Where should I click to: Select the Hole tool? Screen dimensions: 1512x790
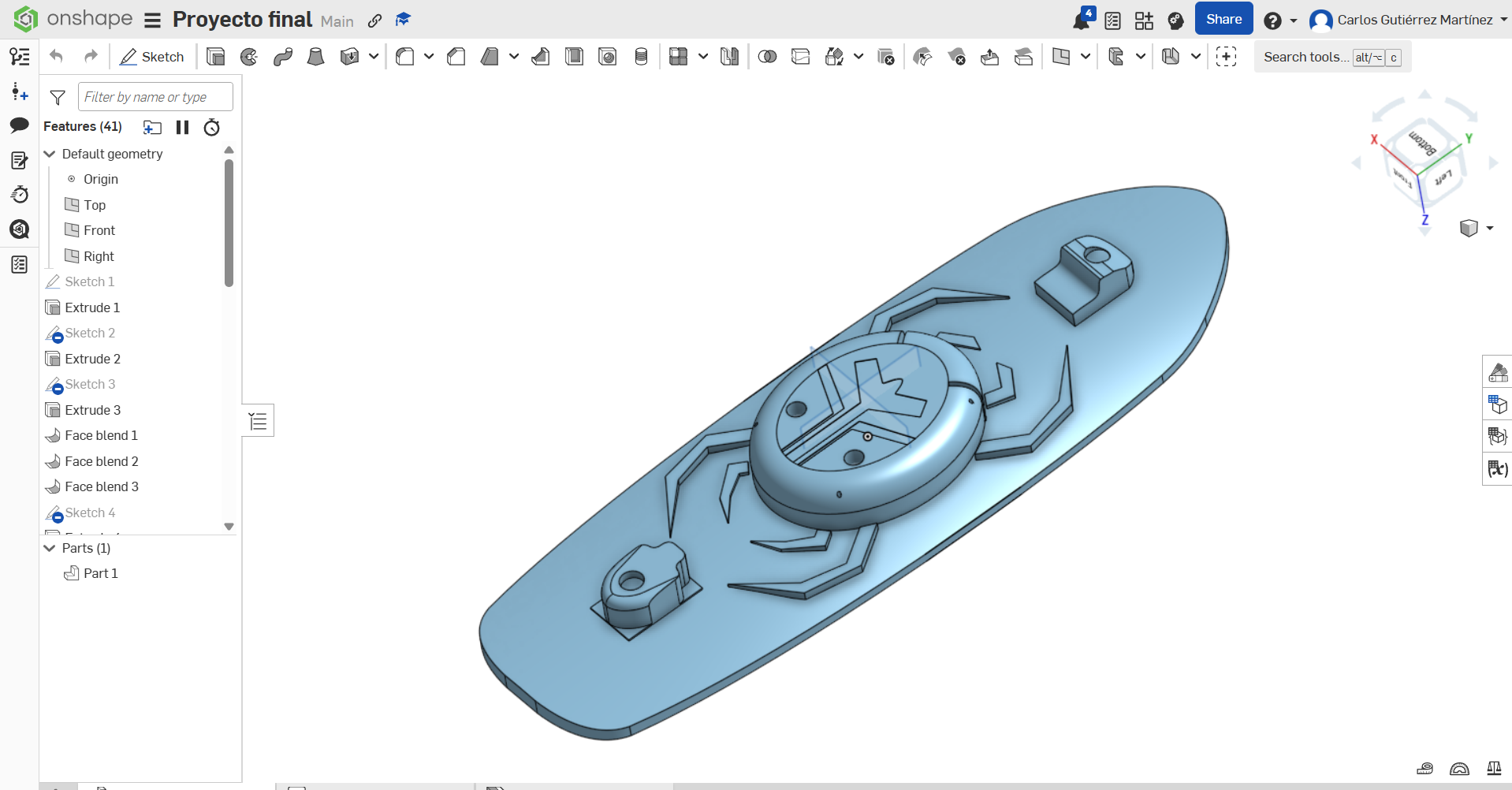607,57
